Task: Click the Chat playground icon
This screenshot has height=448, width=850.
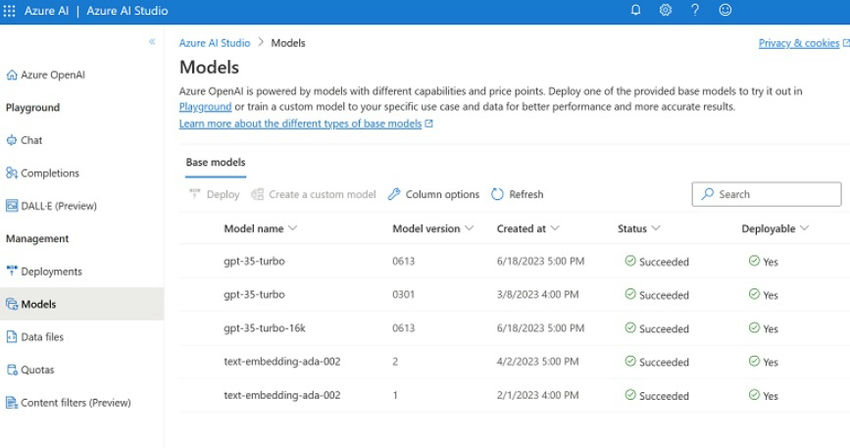Action: pos(11,140)
